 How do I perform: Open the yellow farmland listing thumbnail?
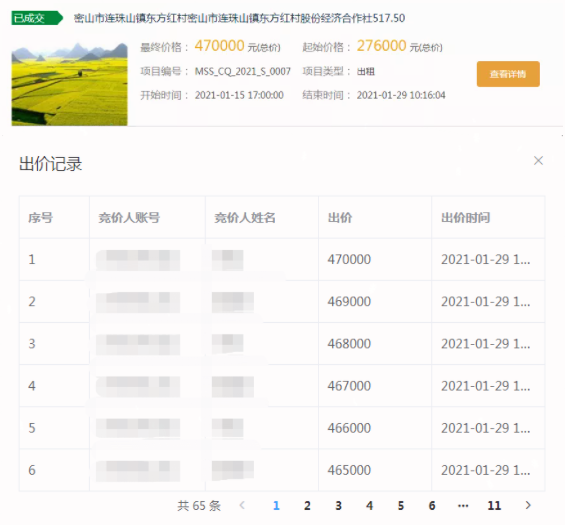coord(70,84)
